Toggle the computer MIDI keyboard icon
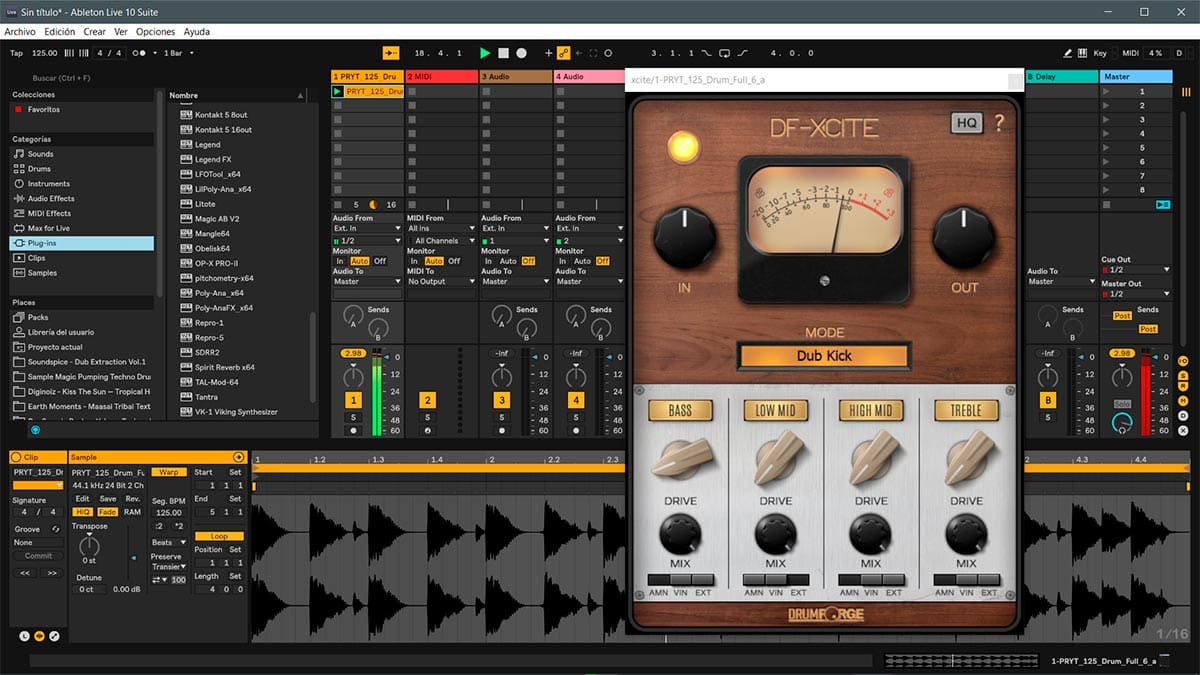 coord(1083,53)
